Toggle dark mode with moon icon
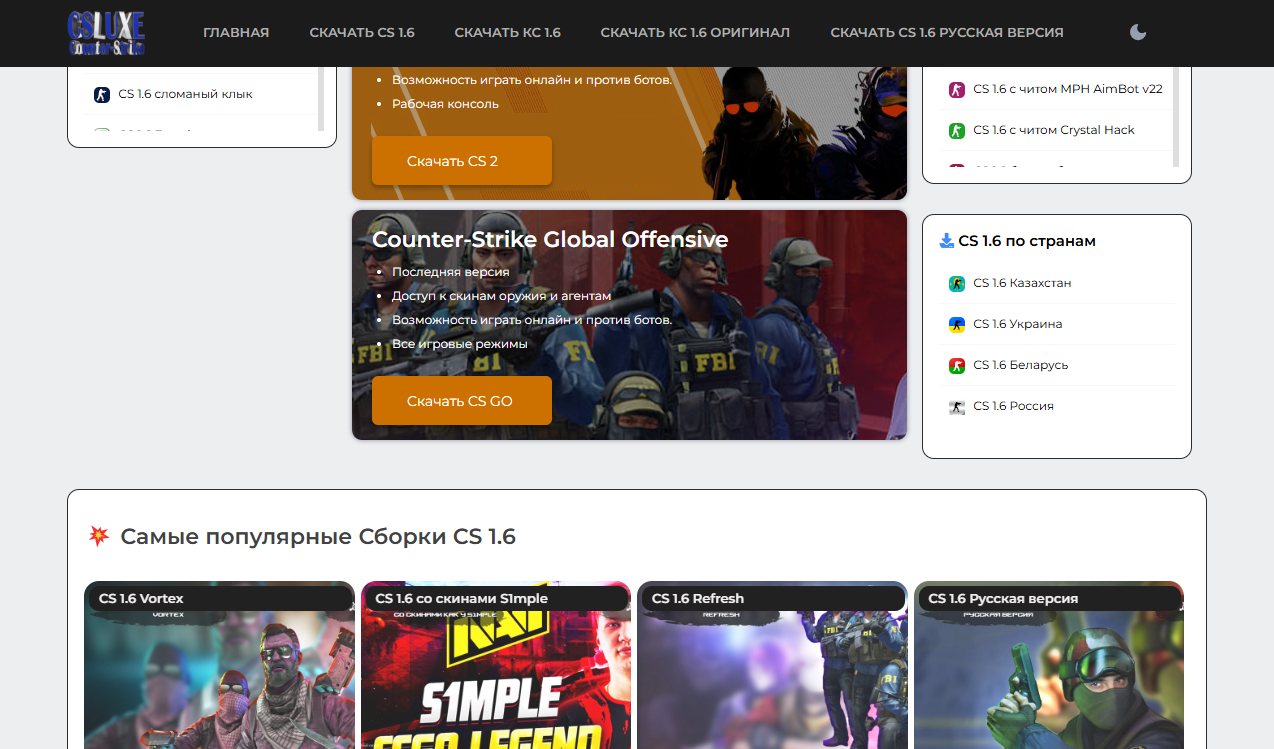Screen dimensions: 1274x749 (1138, 32)
